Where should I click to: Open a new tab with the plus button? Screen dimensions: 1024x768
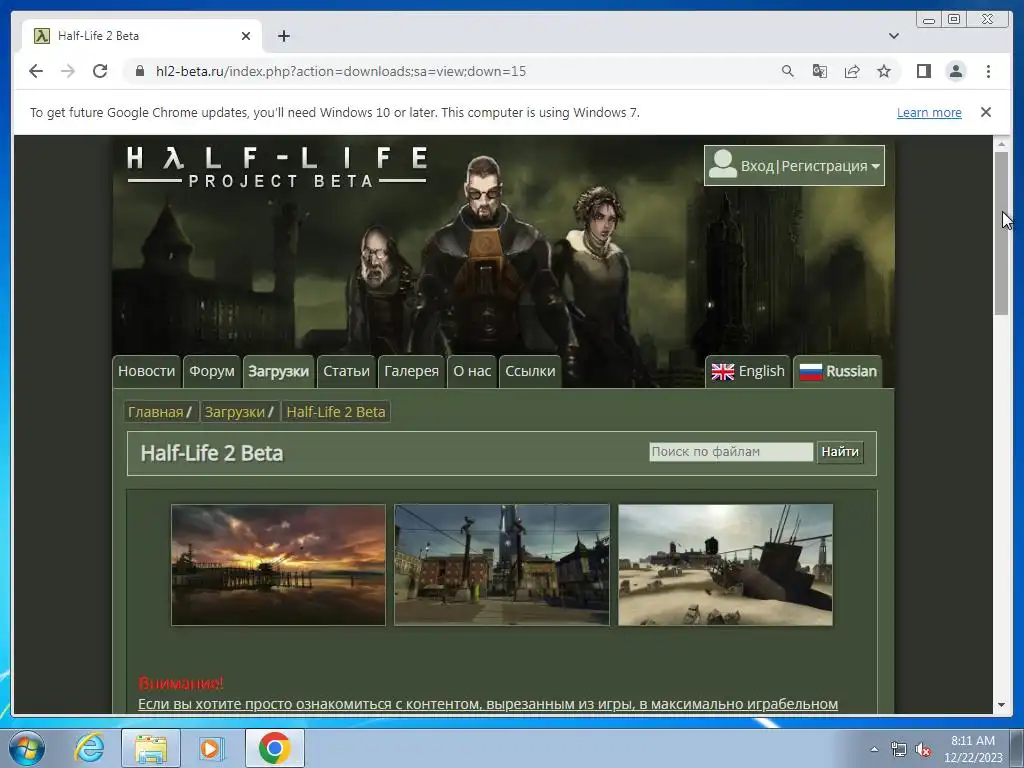[x=283, y=36]
